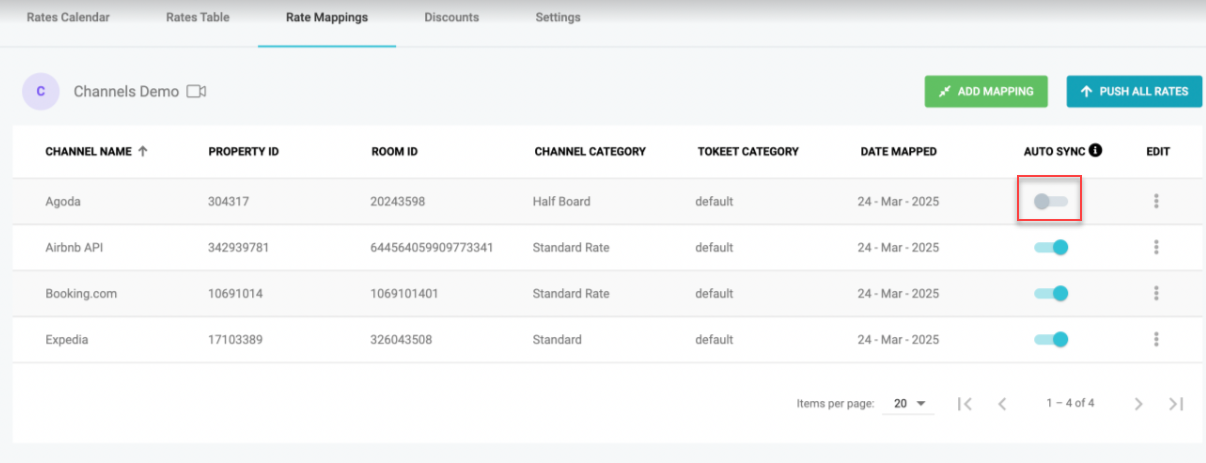Click the purple C avatar icon
This screenshot has width=1206, height=463.
click(40, 91)
